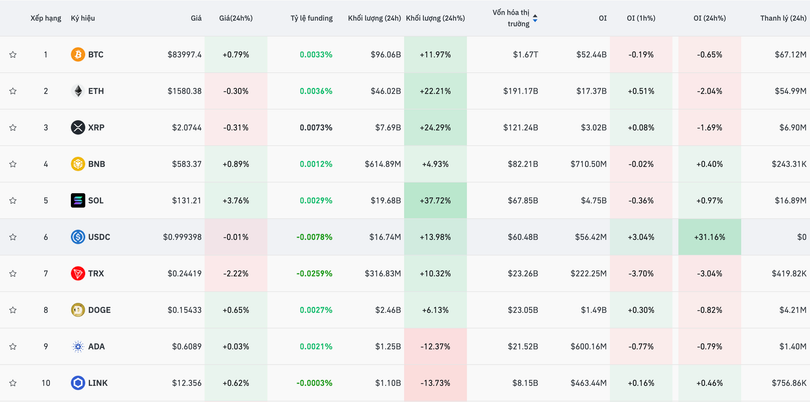Click the XRP coin icon
Image resolution: width=810 pixels, height=402 pixels.
point(78,128)
